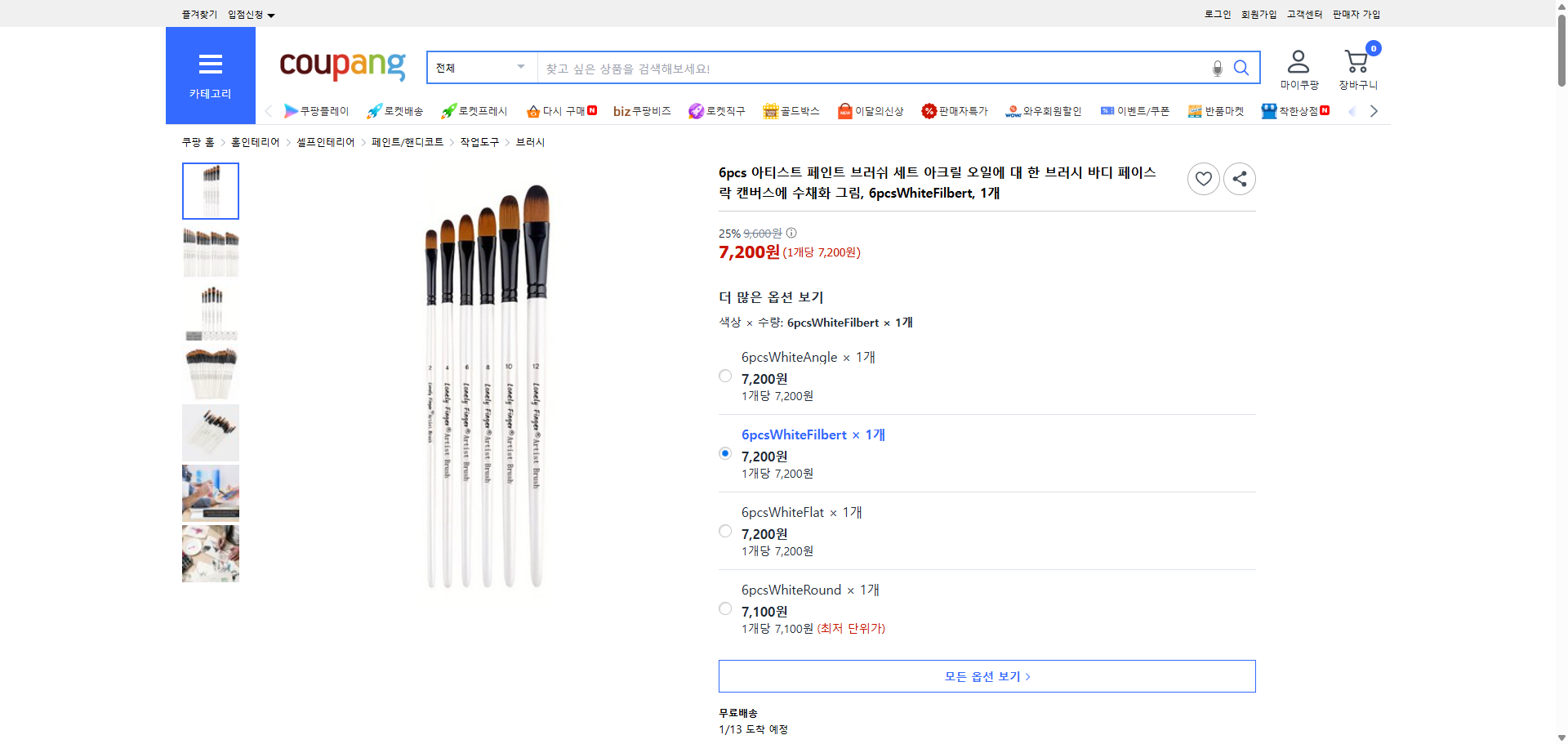Viewport: 1568px width, 744px height.
Task: View the painting-hands product thumbnail
Action: click(x=210, y=492)
